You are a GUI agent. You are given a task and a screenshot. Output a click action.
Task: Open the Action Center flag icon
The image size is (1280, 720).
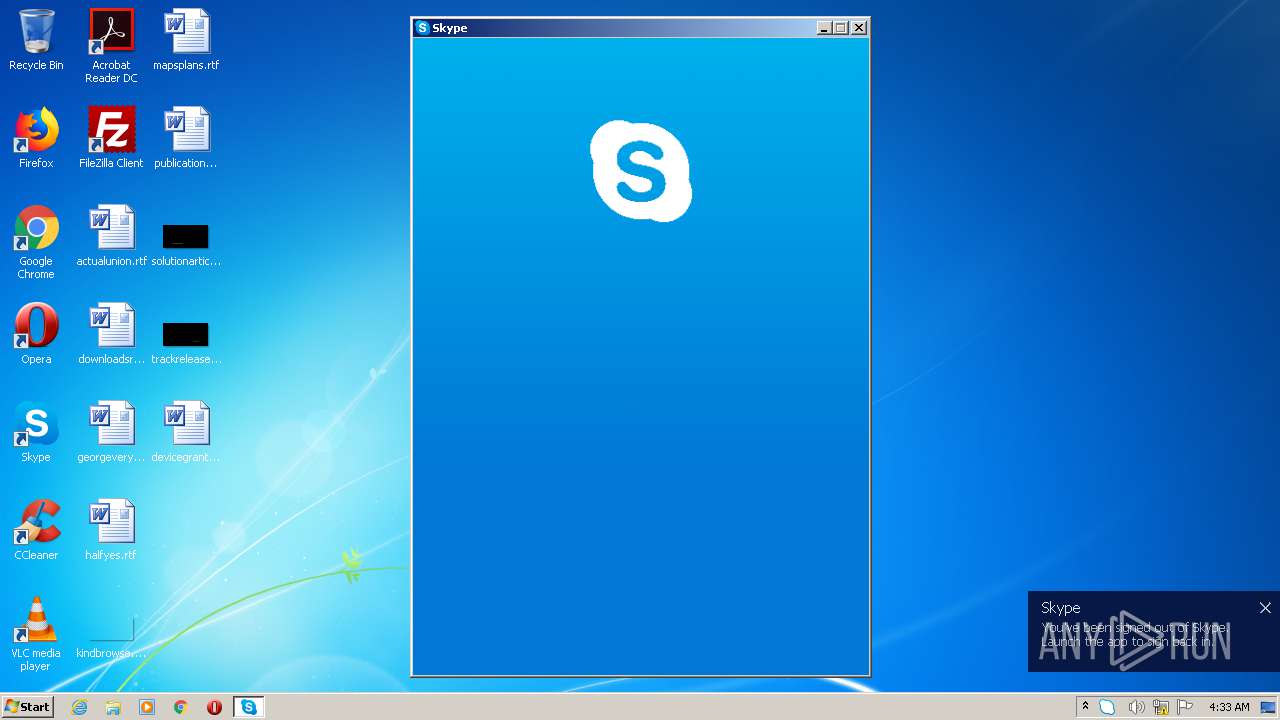pyautogui.click(x=1185, y=707)
